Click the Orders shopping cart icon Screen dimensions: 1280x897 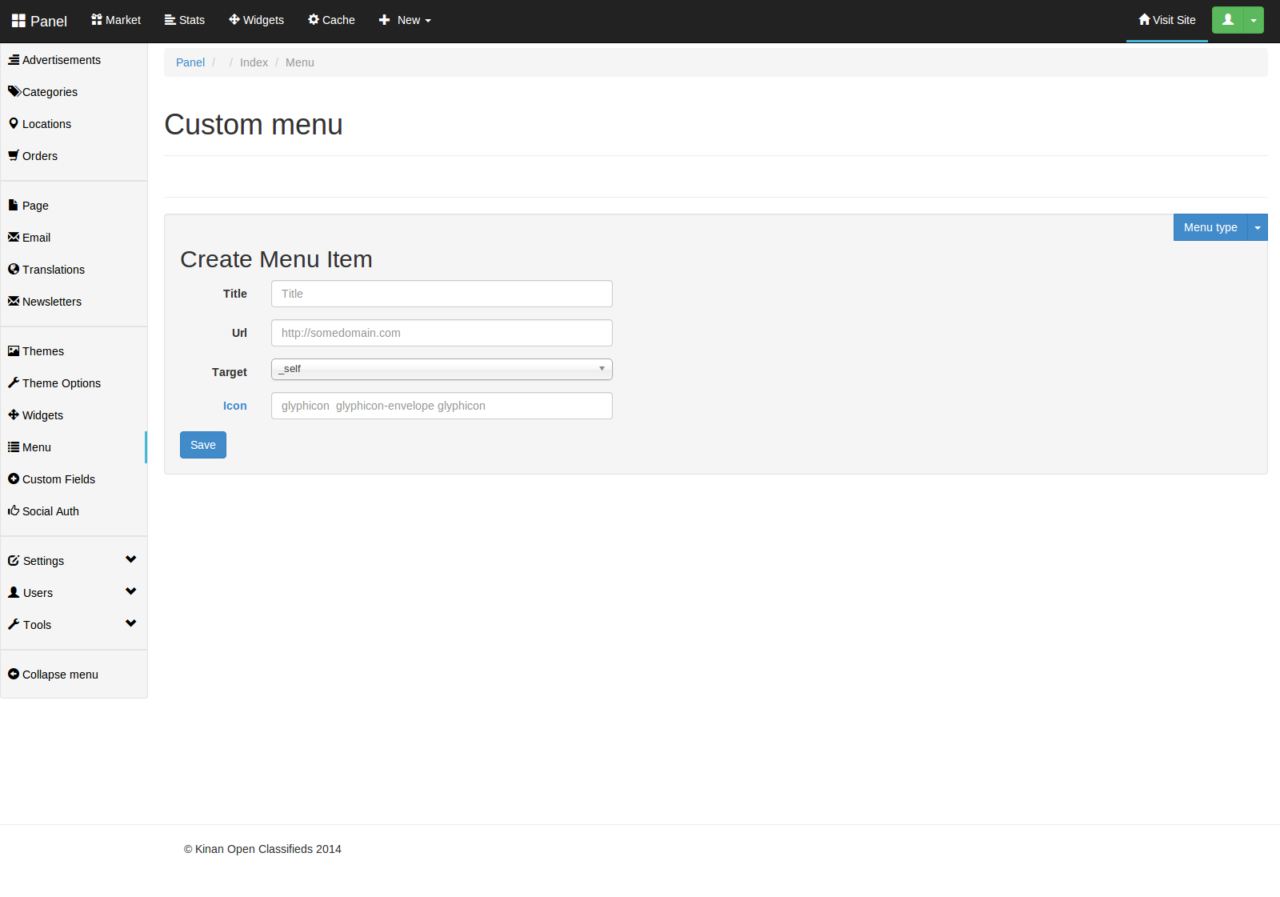(x=14, y=156)
